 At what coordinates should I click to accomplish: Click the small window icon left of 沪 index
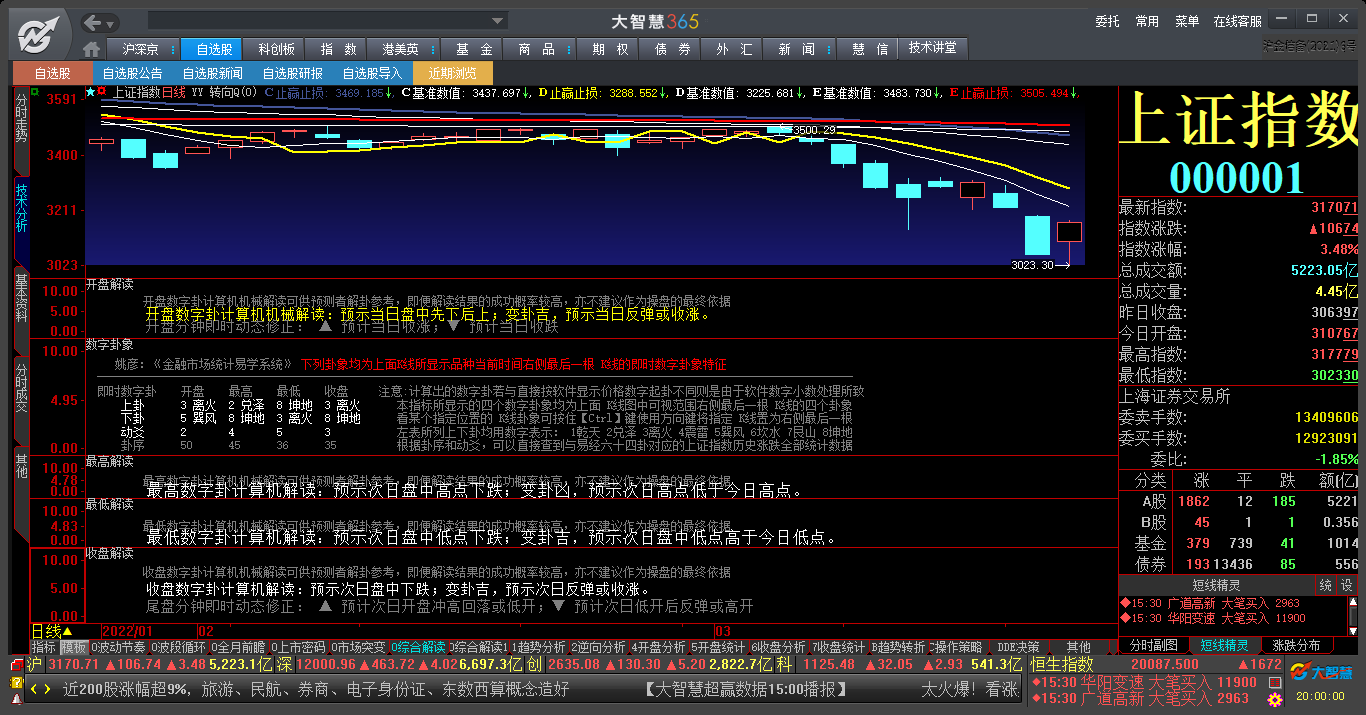[16, 664]
